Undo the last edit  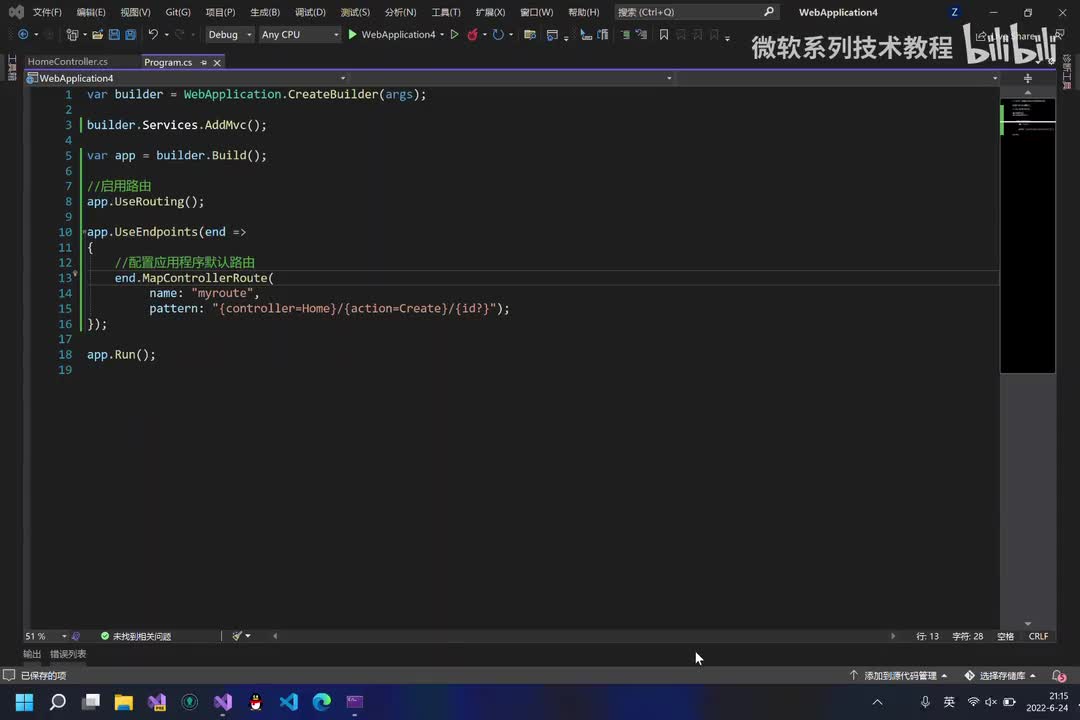pos(153,34)
